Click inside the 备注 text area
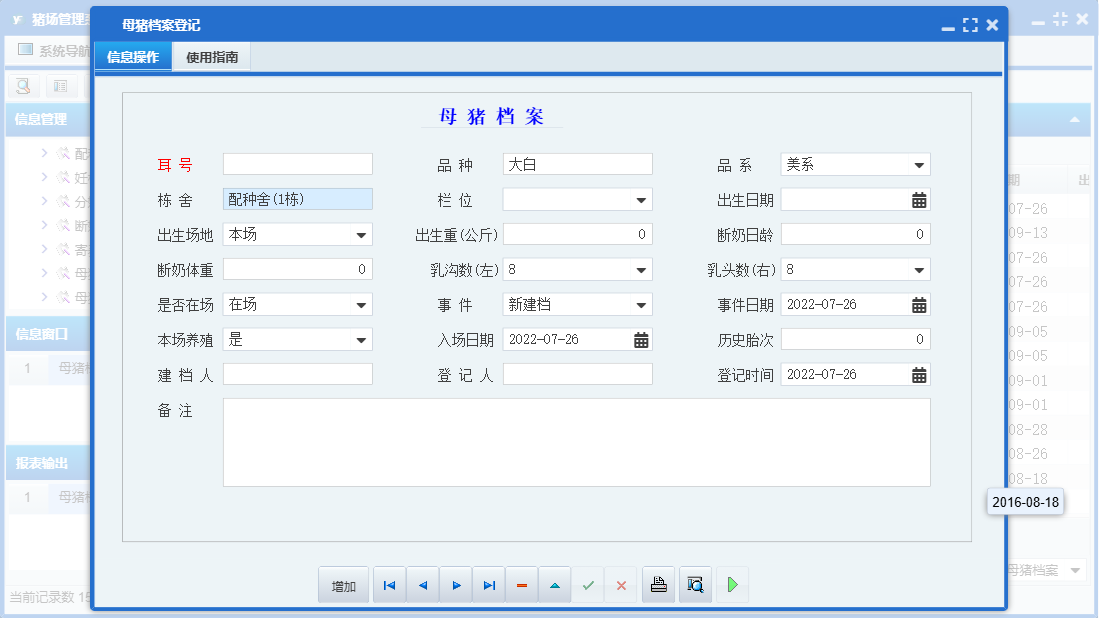1099x618 pixels. tap(576, 442)
